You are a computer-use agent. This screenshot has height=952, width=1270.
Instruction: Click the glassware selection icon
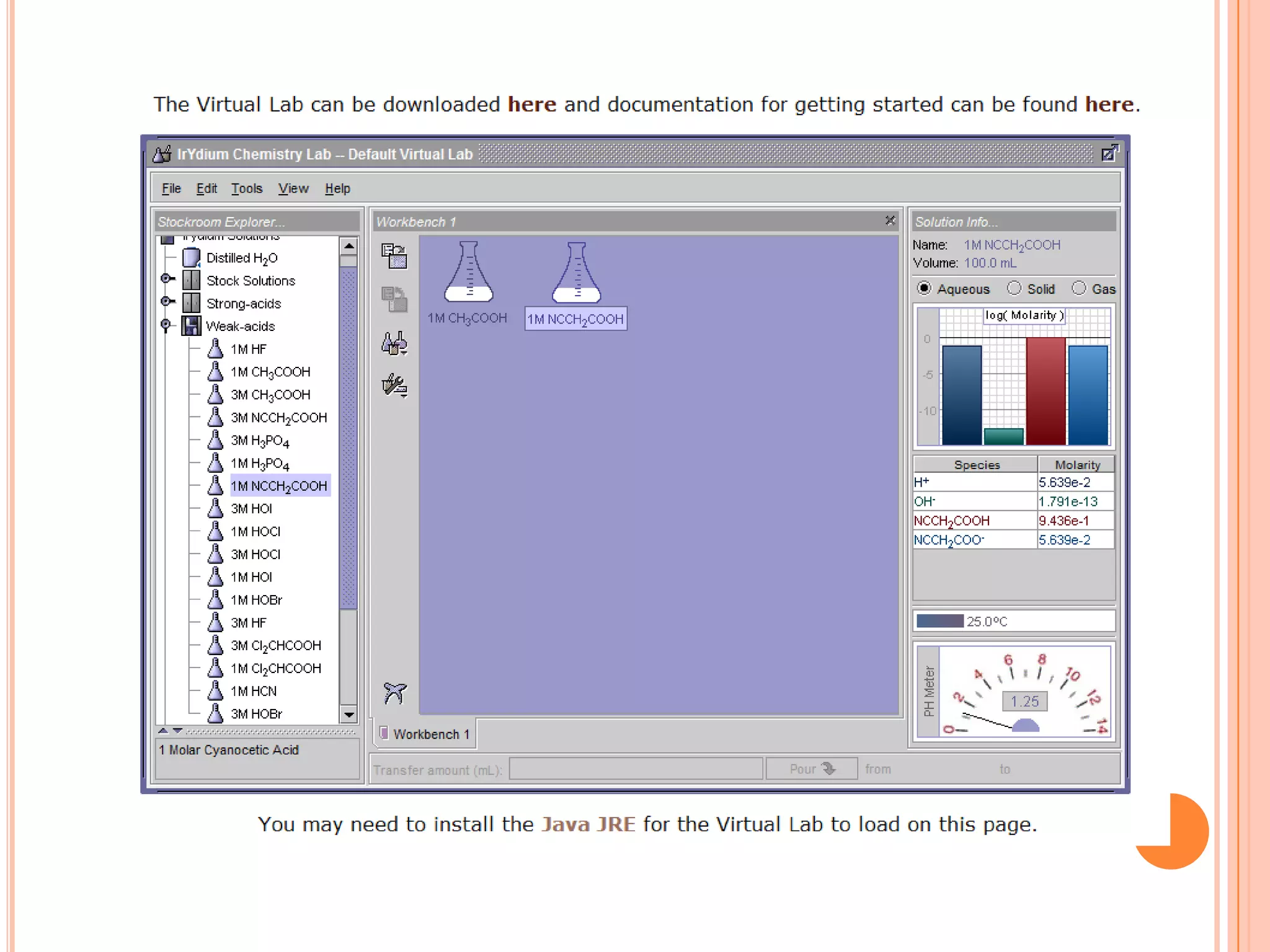point(394,343)
